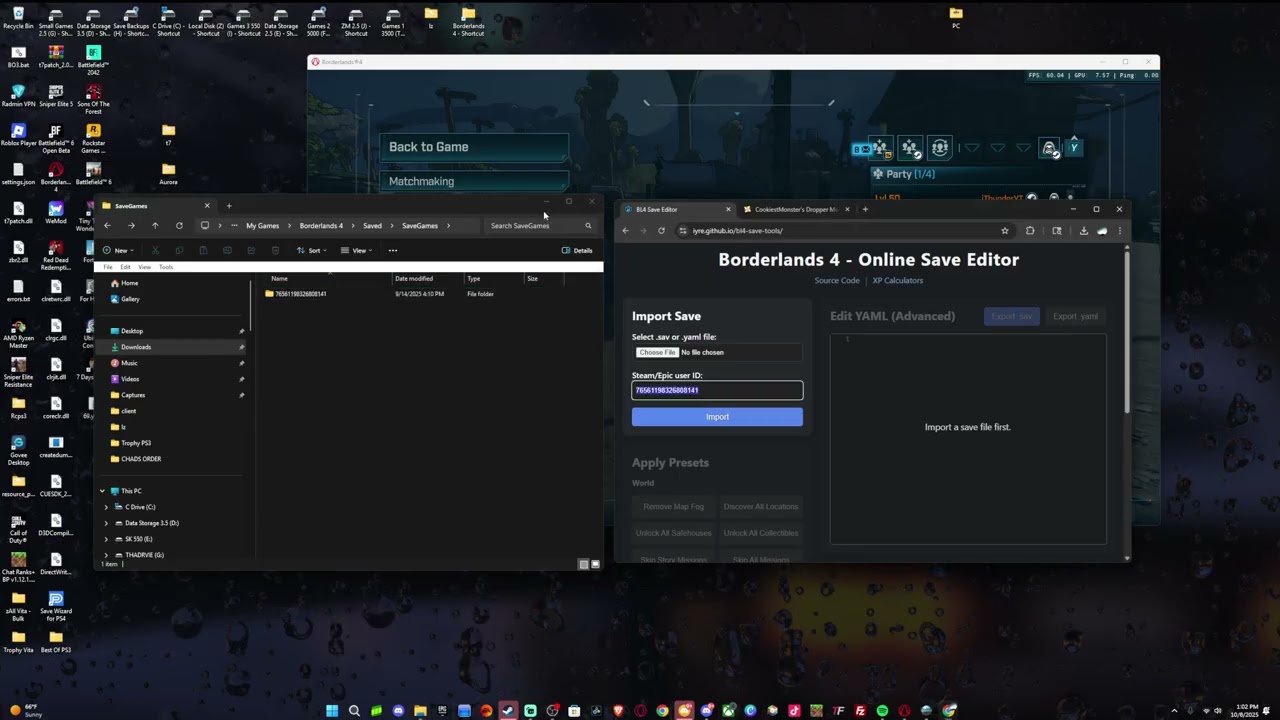Open the Edit menu in Explorer
The image size is (1280, 720).
125,267
